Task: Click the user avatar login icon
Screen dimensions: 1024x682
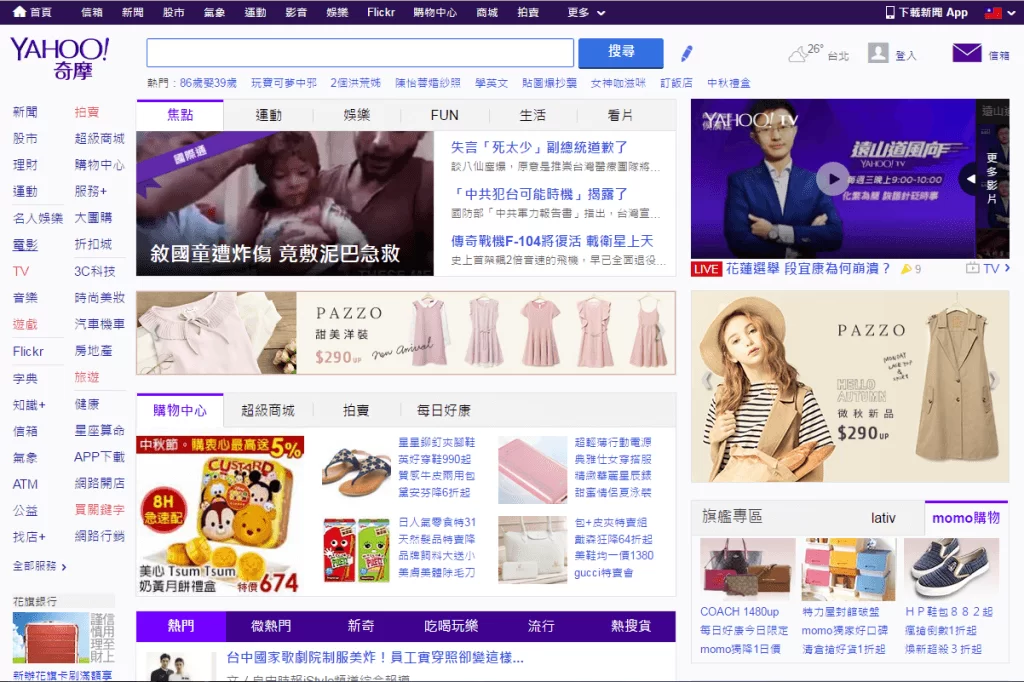Action: pyautogui.click(x=878, y=53)
